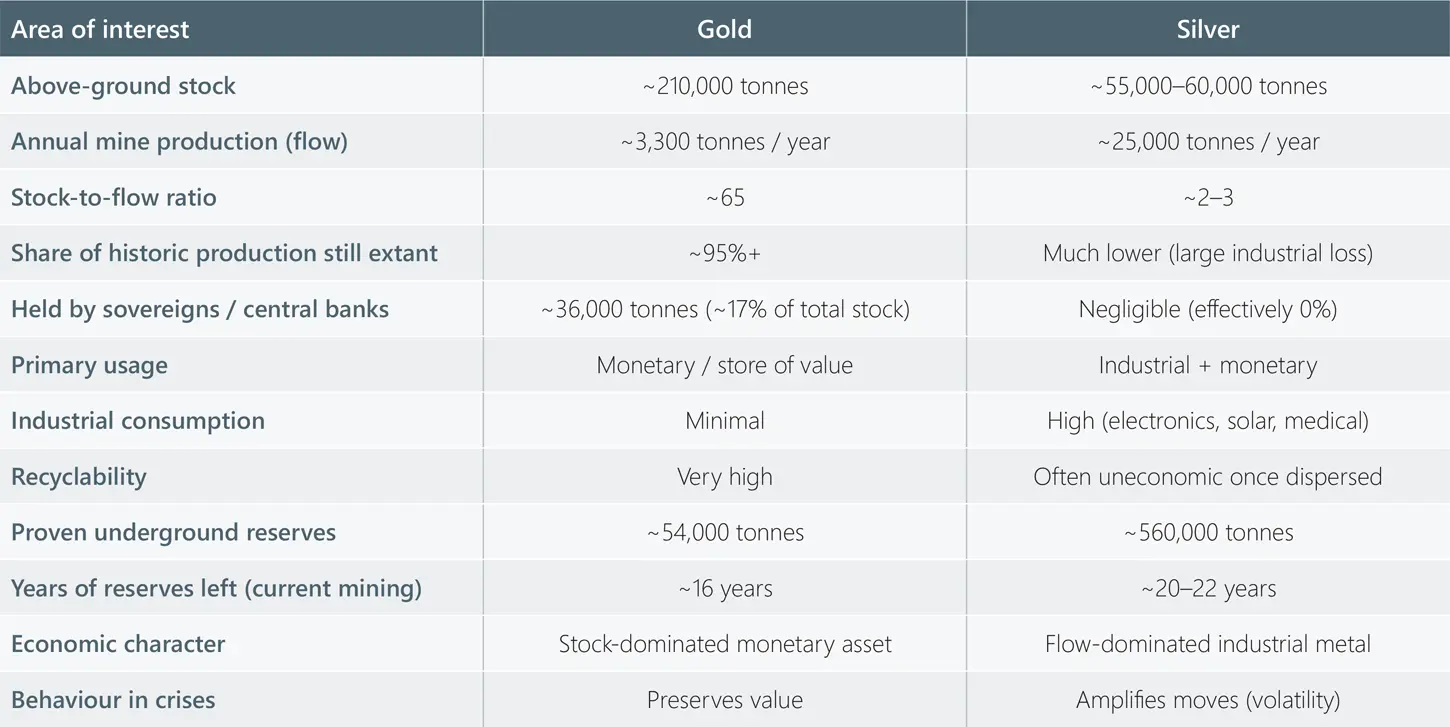Select 'High (electronics, solar, medical)' cell
This screenshot has height=727, width=1450.
[x=1208, y=421]
